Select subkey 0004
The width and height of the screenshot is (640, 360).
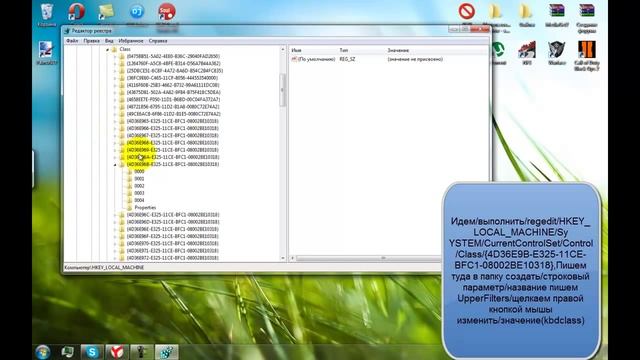[139, 200]
